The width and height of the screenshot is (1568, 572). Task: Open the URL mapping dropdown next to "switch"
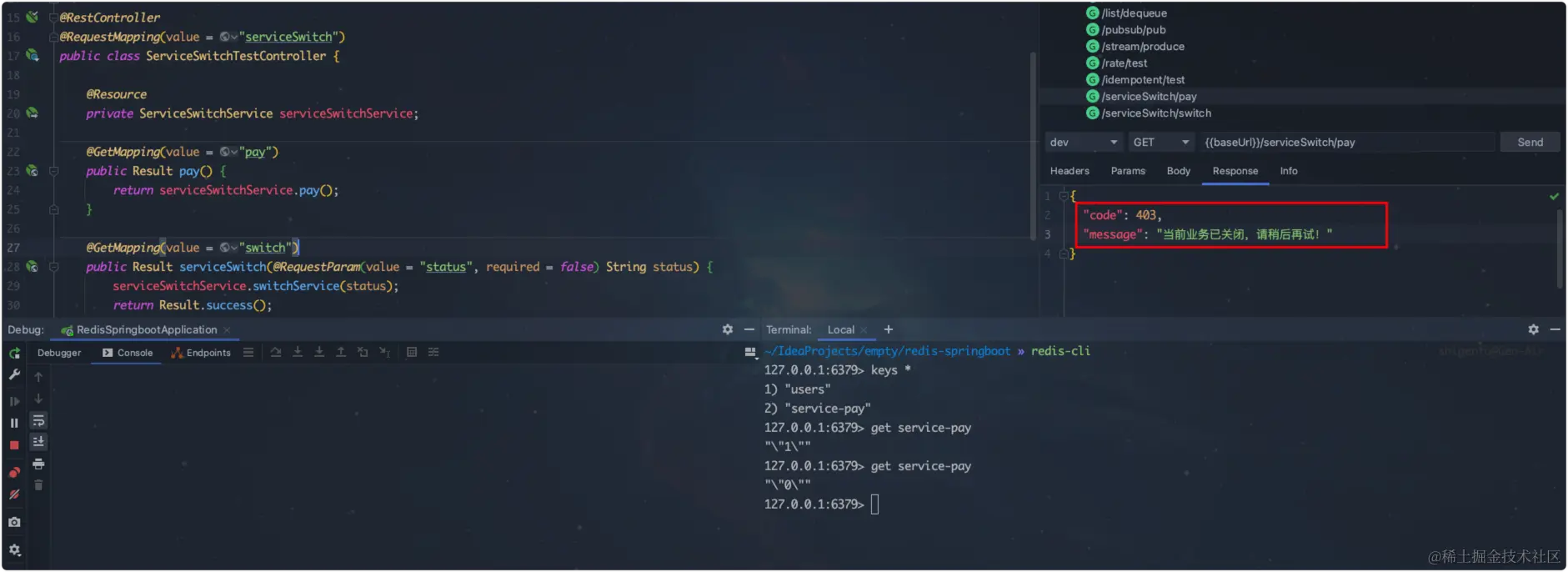pos(229,248)
